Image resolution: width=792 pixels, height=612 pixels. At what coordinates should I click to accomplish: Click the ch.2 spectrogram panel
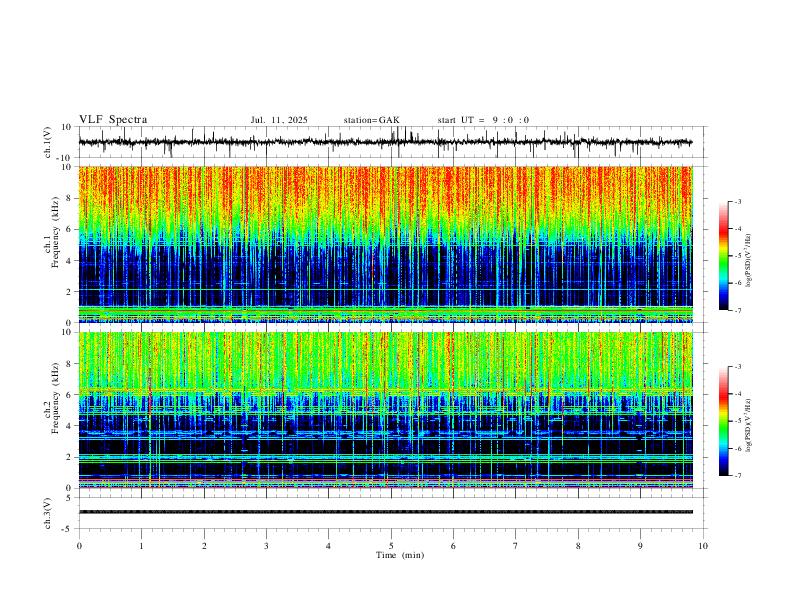385,410
